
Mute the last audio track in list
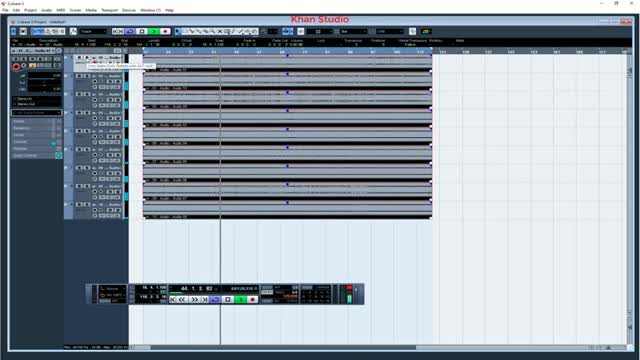(79, 204)
